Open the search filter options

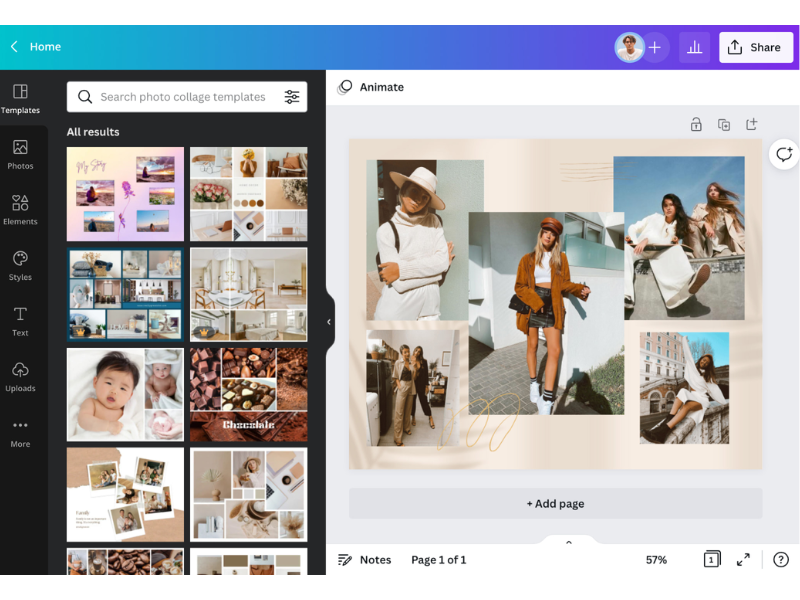coord(292,97)
